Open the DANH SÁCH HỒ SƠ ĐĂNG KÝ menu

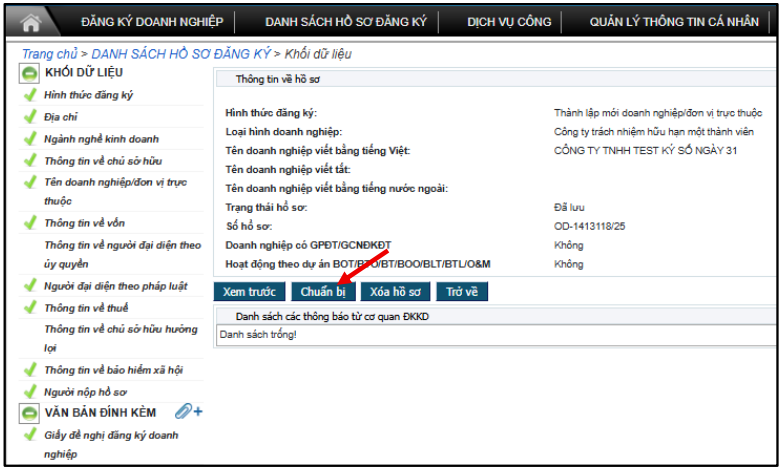346,22
